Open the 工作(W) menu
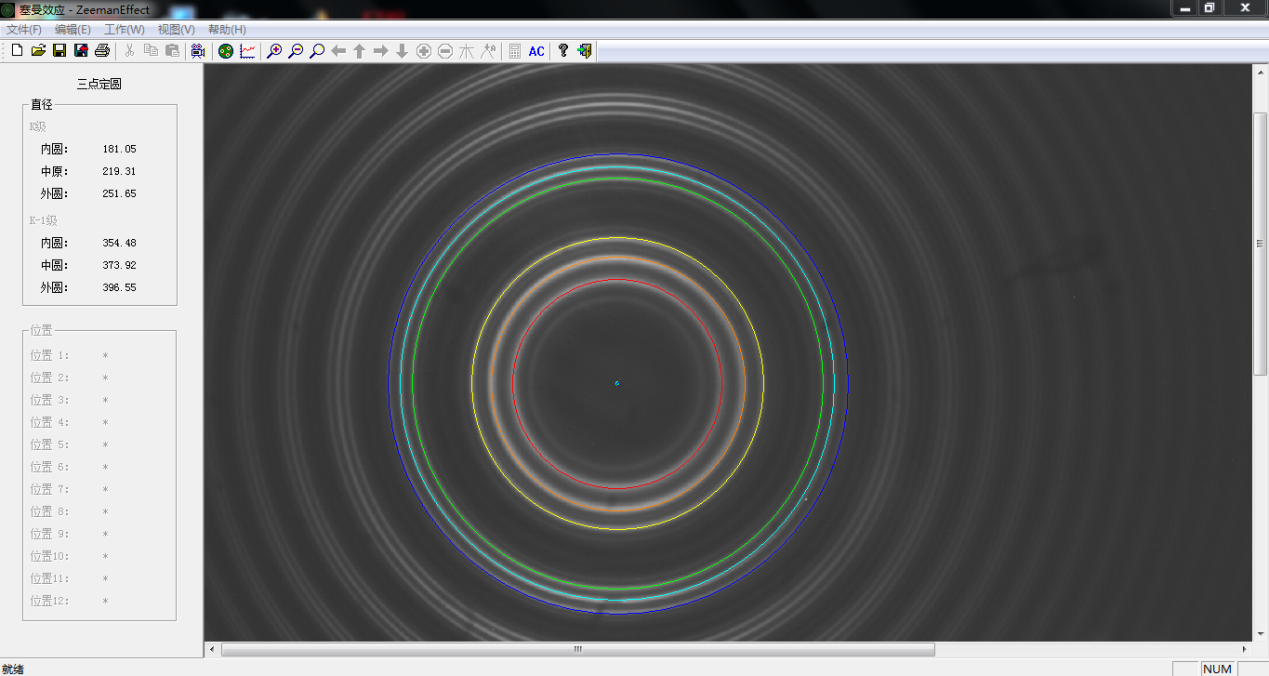The image size is (1269, 676). pyautogui.click(x=124, y=30)
